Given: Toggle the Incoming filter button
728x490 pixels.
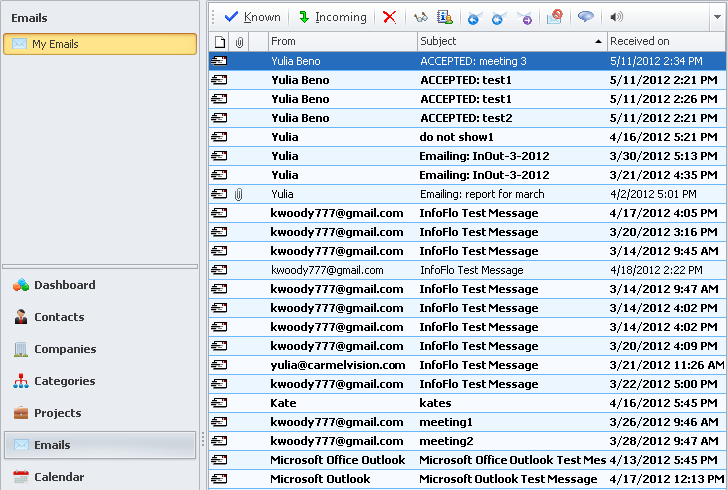Looking at the screenshot, I should [332, 17].
